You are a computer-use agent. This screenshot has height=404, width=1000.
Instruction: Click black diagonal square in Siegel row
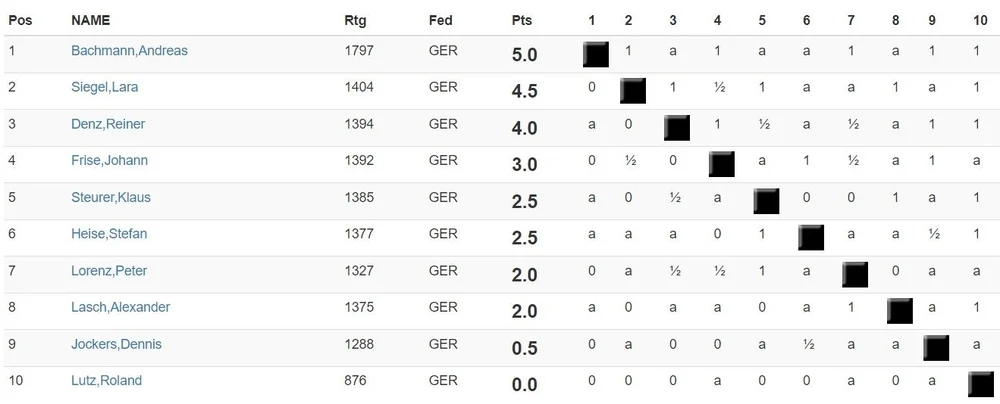point(633,91)
